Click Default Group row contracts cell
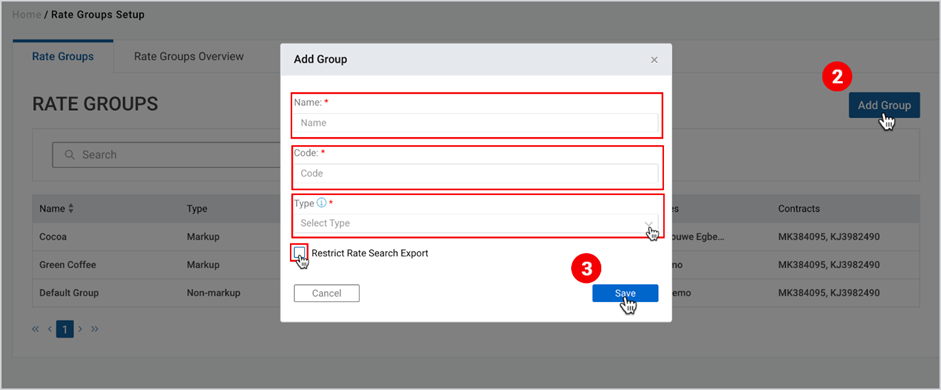Image resolution: width=941 pixels, height=390 pixels. pos(829,293)
